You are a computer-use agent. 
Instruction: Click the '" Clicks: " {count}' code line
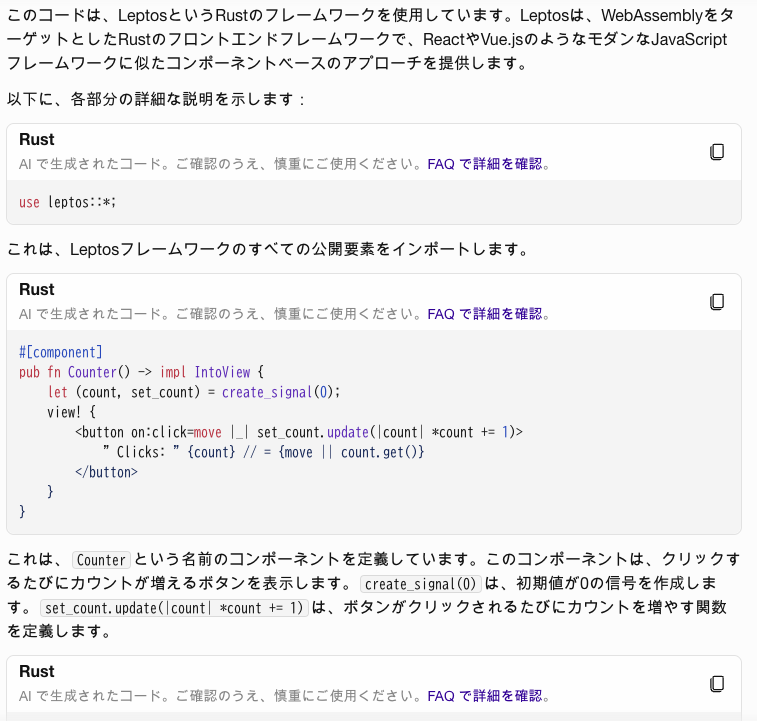point(264,452)
